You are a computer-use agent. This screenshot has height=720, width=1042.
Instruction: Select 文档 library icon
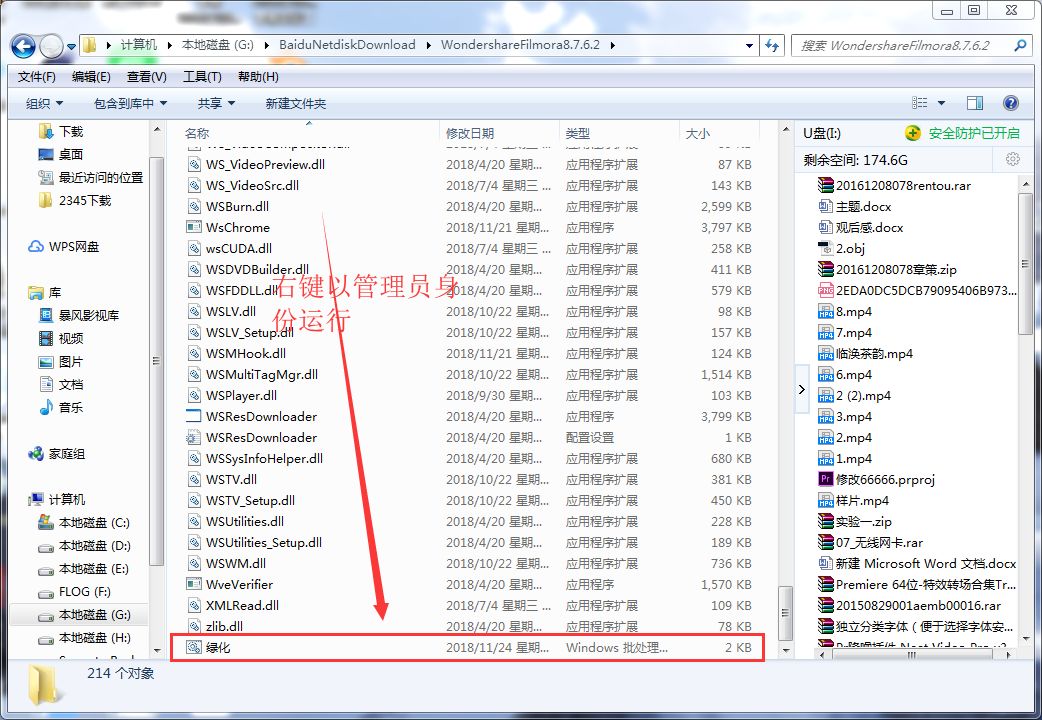[x=46, y=384]
